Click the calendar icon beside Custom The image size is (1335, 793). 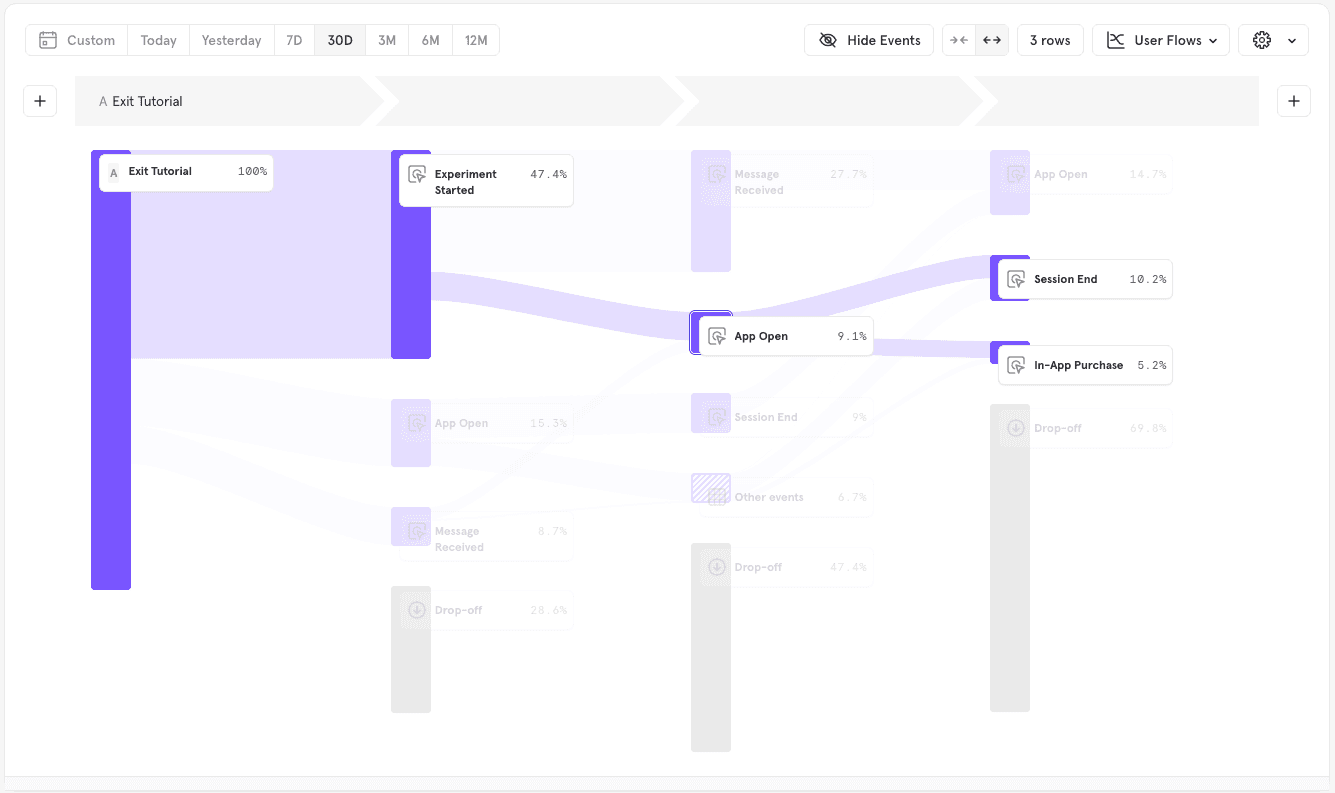48,40
